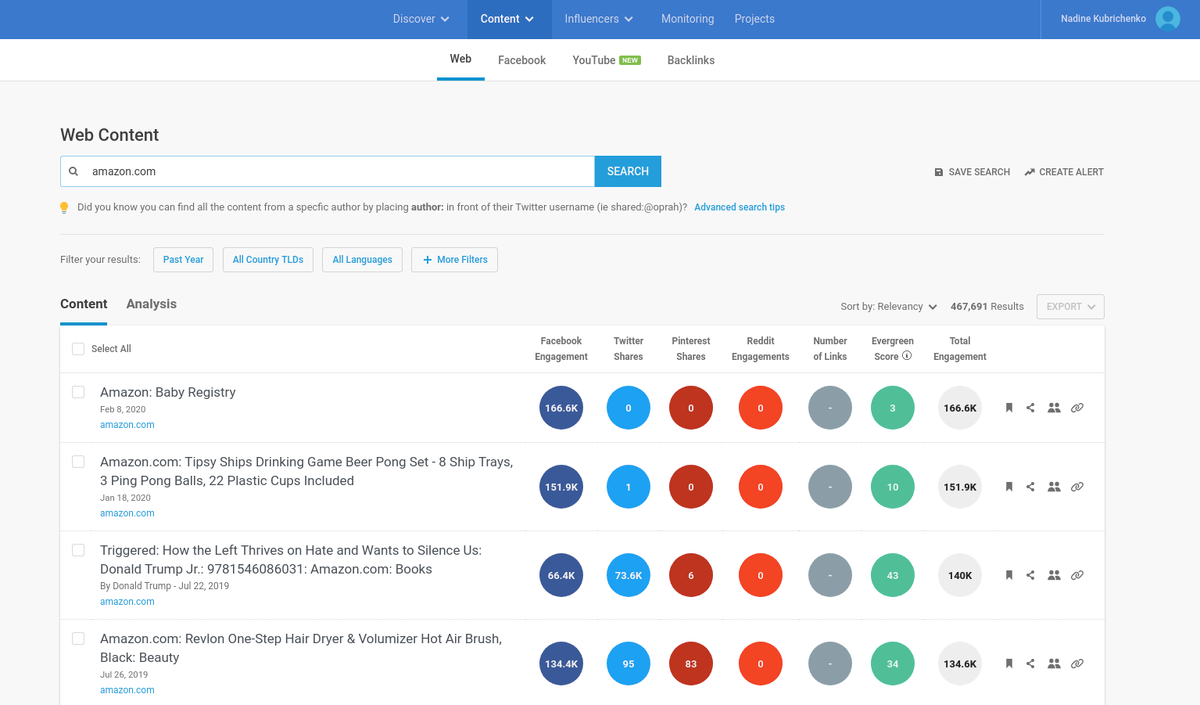Click the 166.6K Facebook Engagement circle
The image size is (1200, 705).
click(561, 408)
